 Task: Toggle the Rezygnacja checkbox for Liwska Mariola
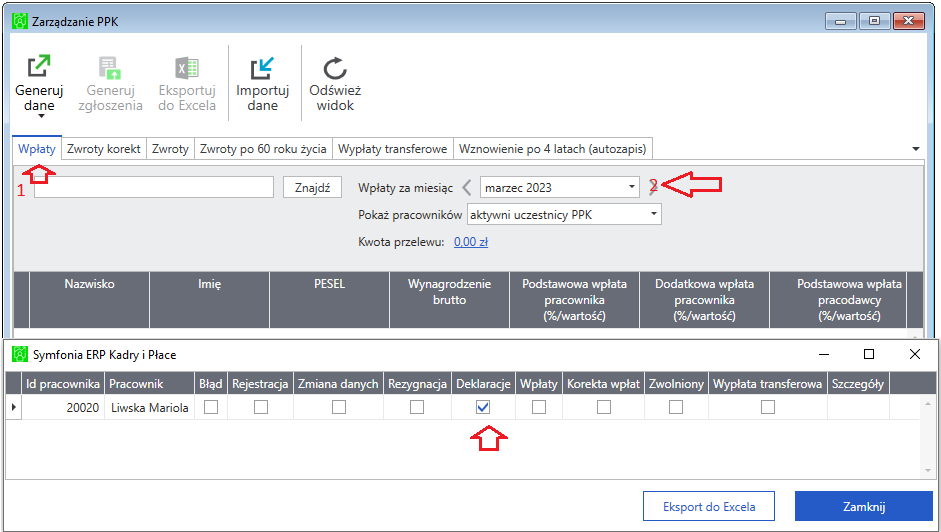point(416,407)
